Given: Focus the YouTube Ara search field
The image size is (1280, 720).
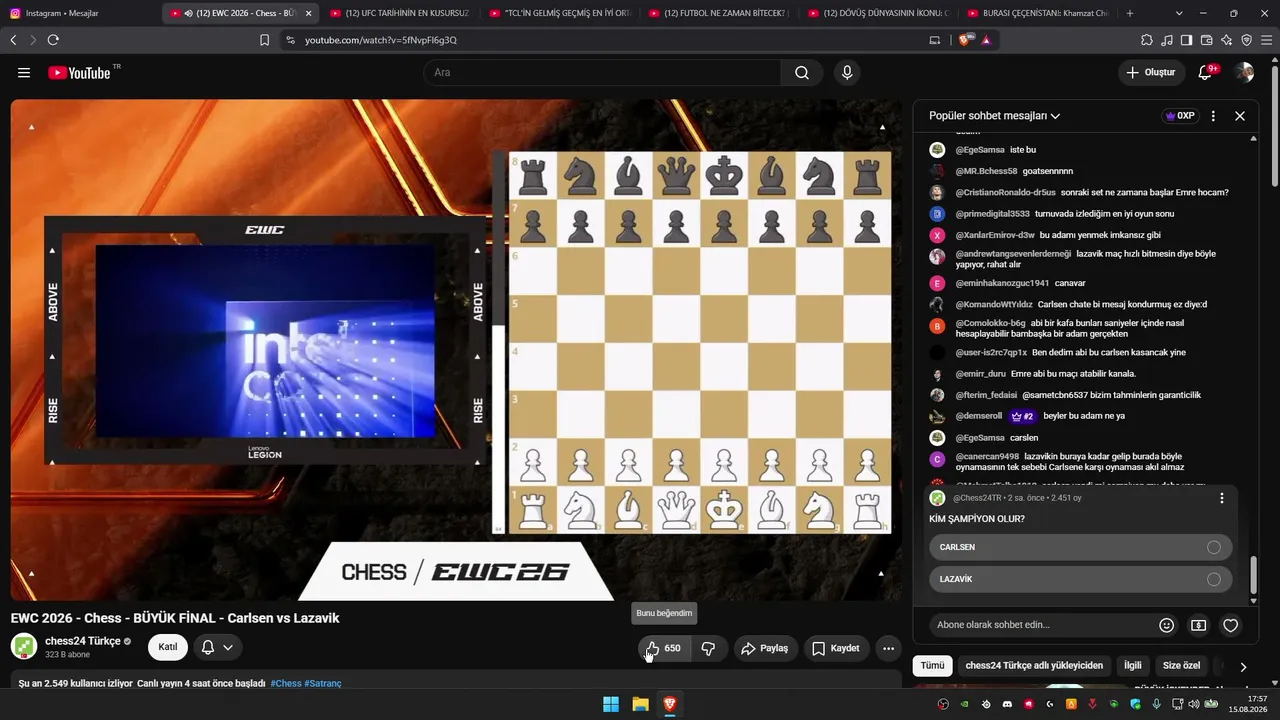Looking at the screenshot, I should [602, 73].
